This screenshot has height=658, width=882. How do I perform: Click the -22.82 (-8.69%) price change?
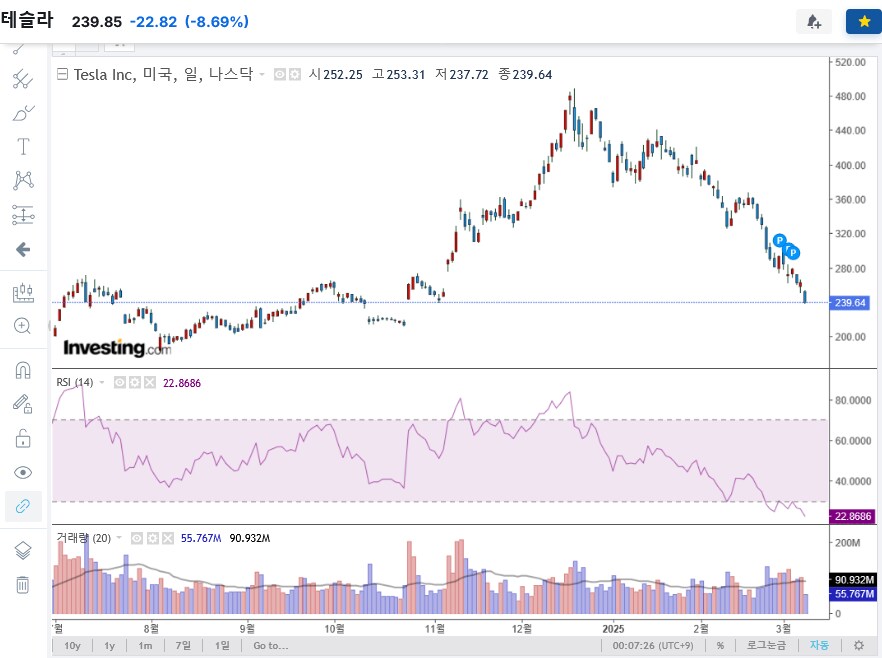coord(189,22)
